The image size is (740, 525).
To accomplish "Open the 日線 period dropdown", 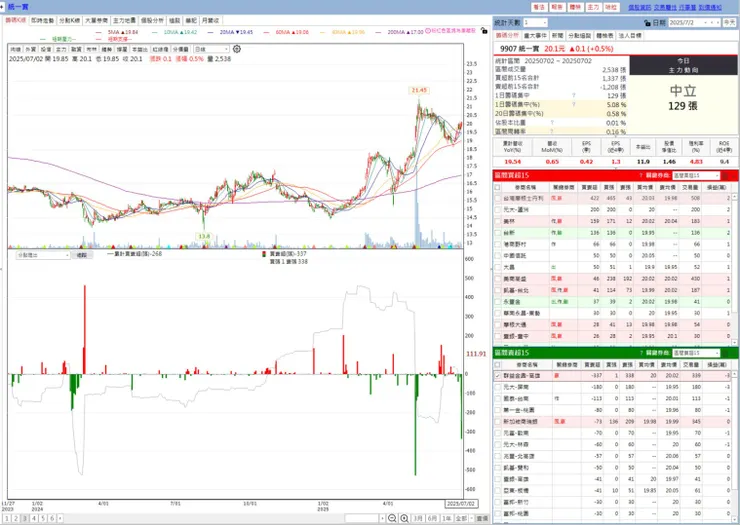I will (x=211, y=49).
